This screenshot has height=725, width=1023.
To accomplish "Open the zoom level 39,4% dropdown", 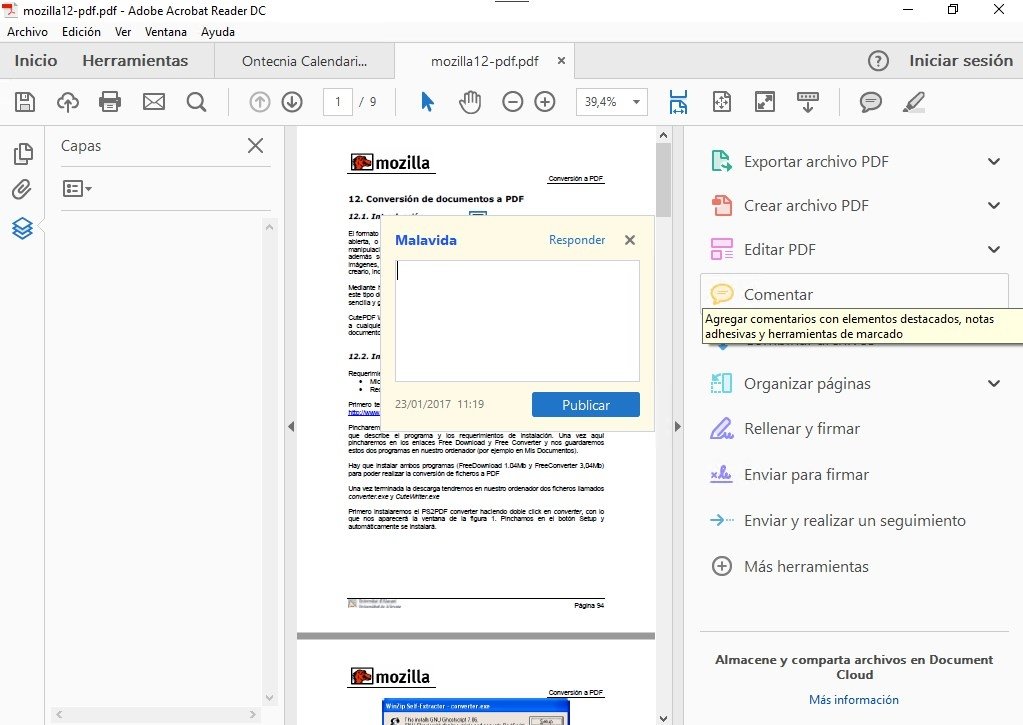I will 636,102.
